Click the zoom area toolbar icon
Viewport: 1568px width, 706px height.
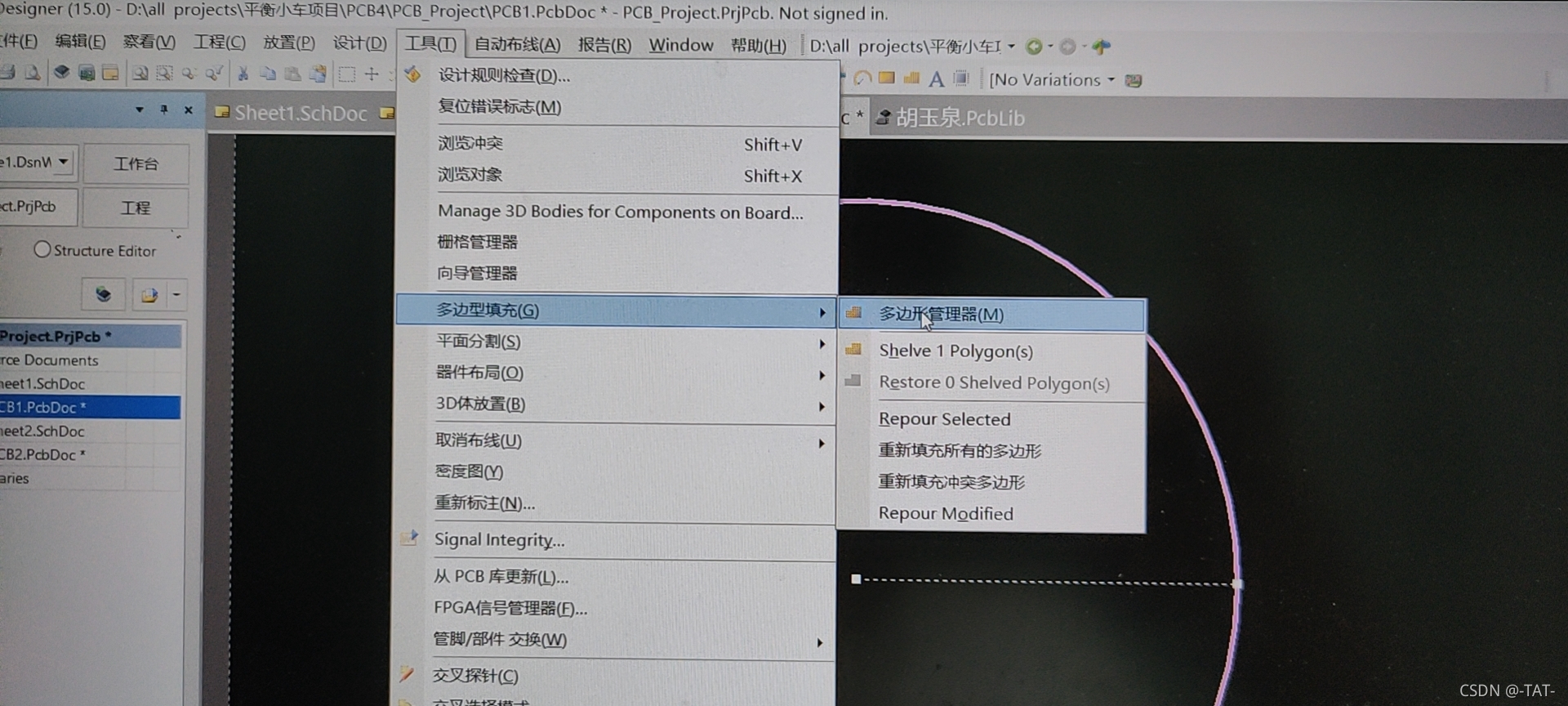tap(164, 74)
